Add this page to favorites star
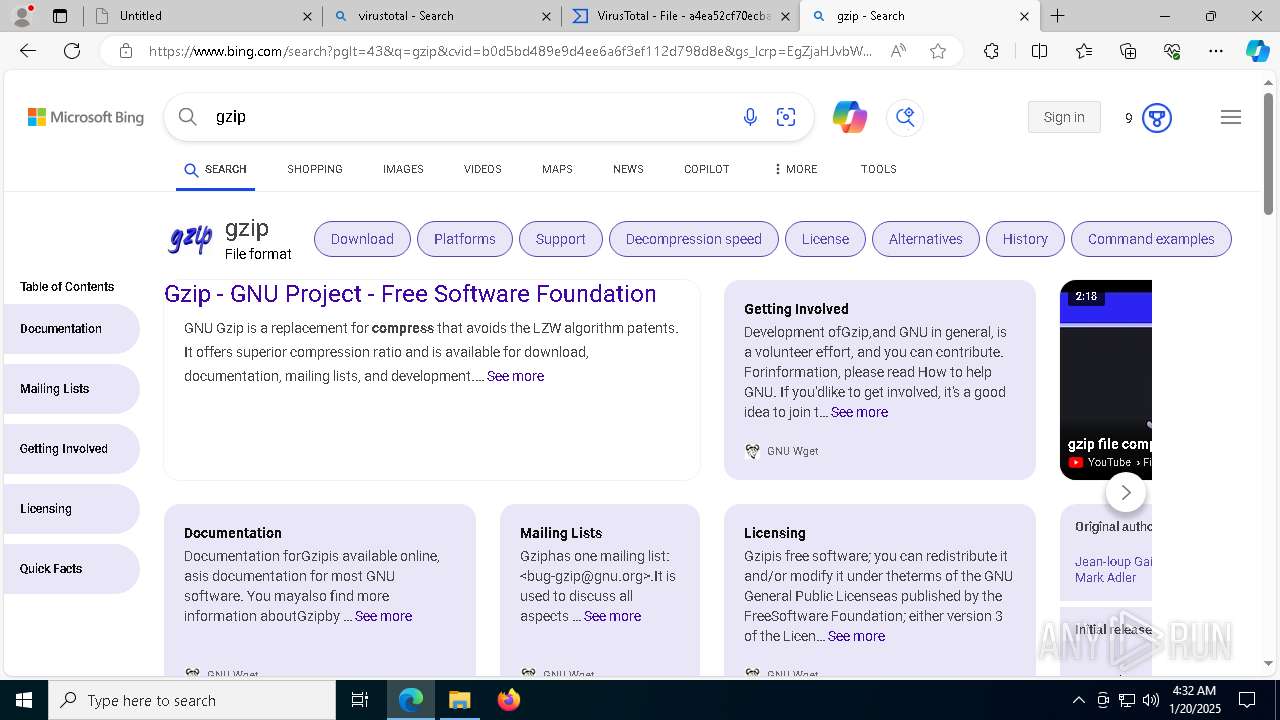This screenshot has width=1280, height=720. click(938, 51)
